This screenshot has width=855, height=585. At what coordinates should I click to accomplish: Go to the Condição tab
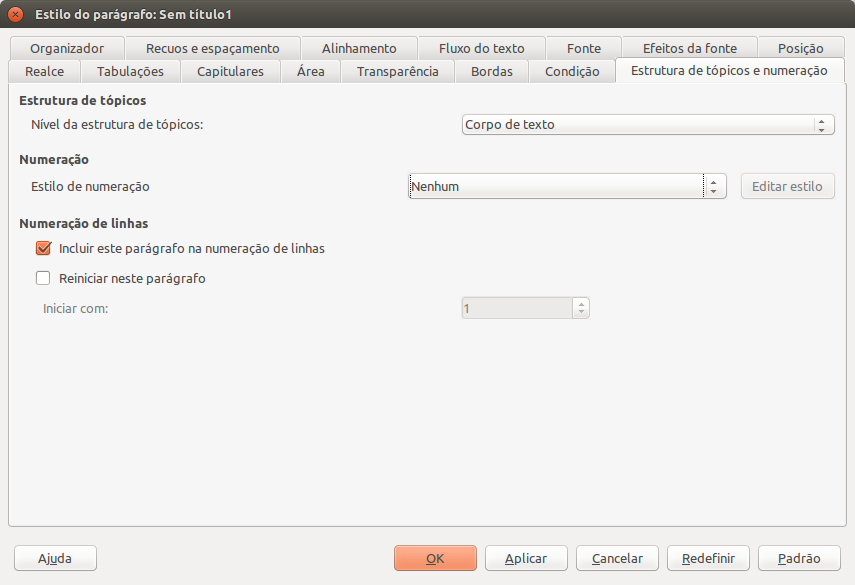click(x=572, y=71)
